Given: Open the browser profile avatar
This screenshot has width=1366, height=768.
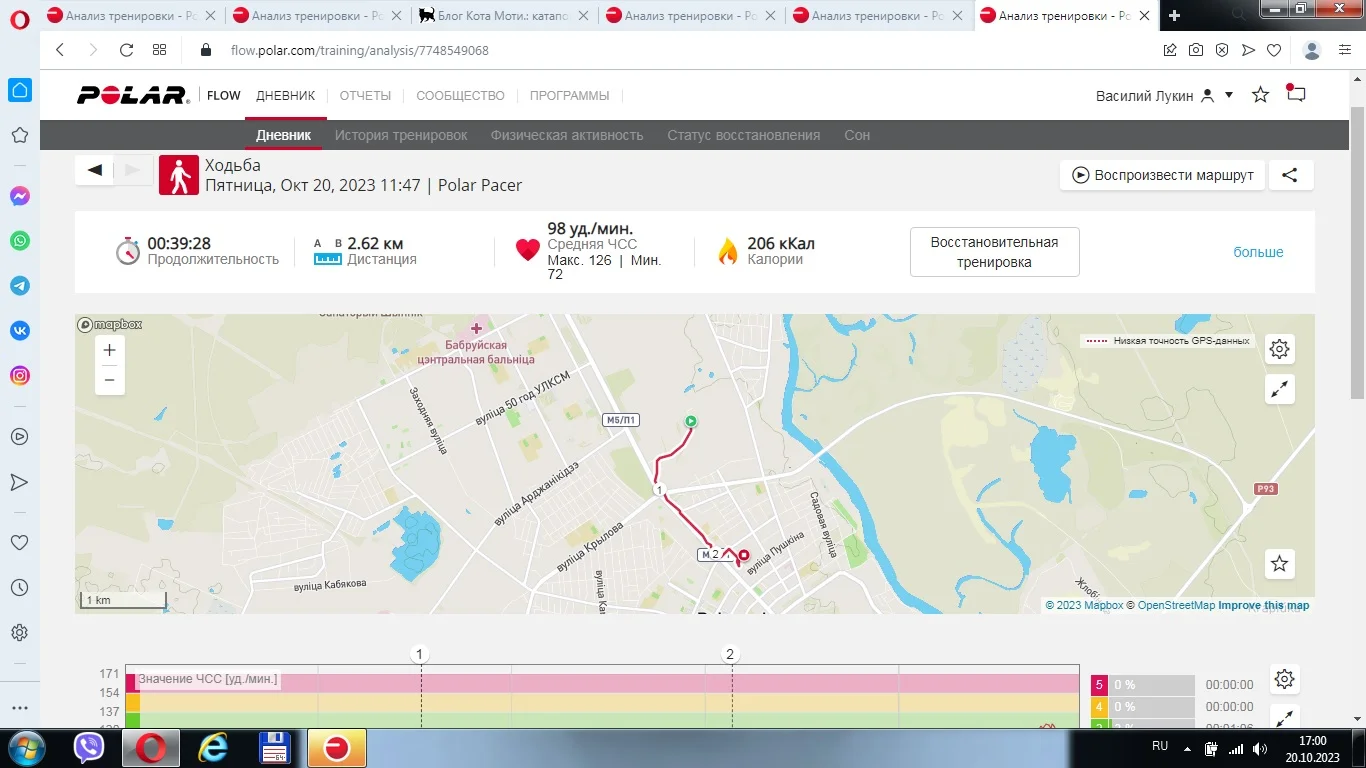Looking at the screenshot, I should point(1313,50).
